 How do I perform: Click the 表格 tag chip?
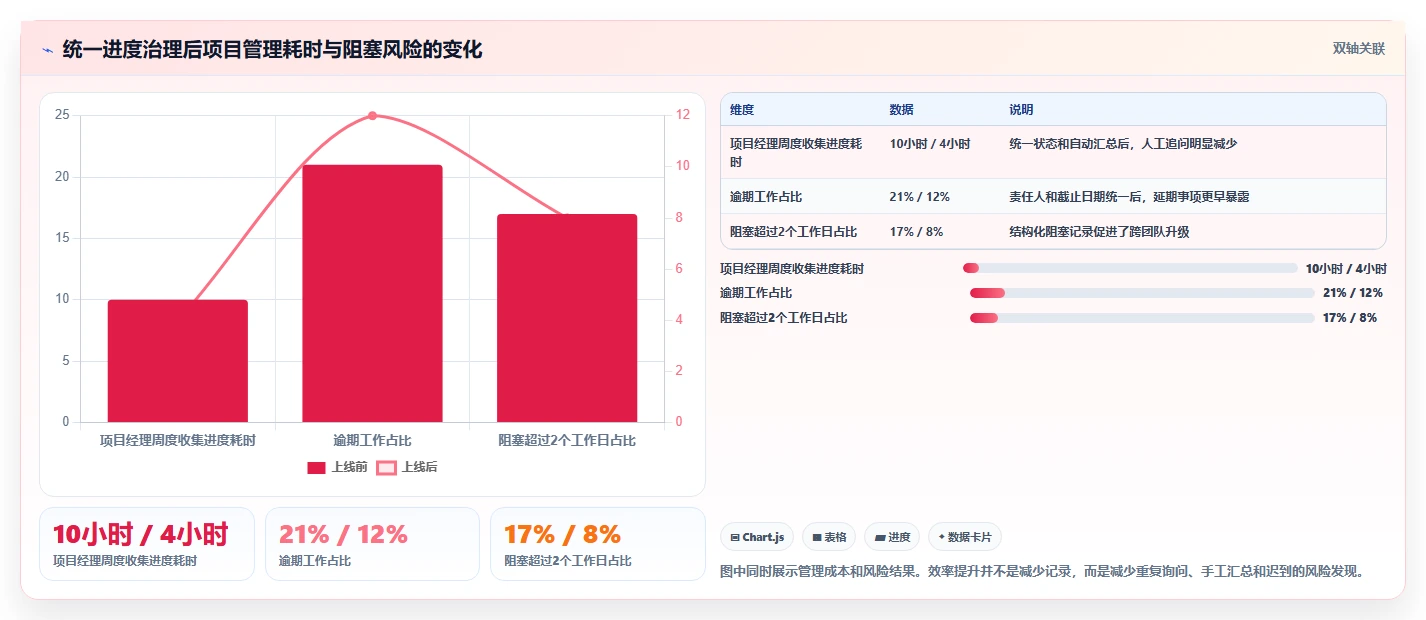click(829, 537)
